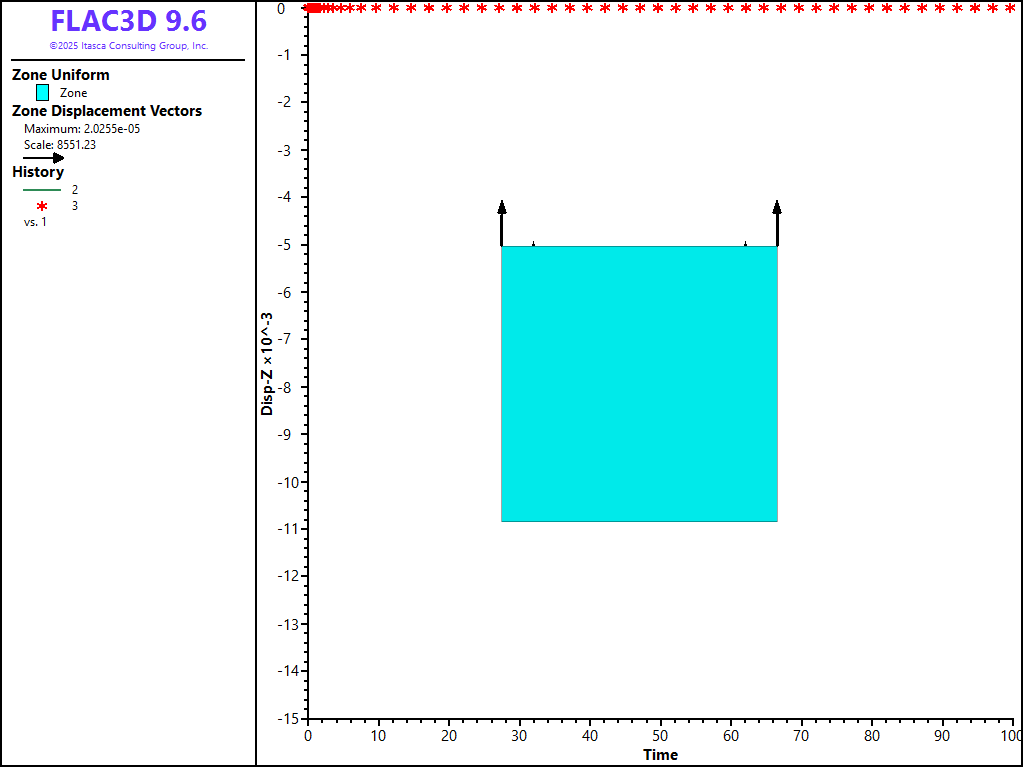Screen dimensions: 1024x768
Task: Click the green line History 2 symbol
Action: (42, 189)
